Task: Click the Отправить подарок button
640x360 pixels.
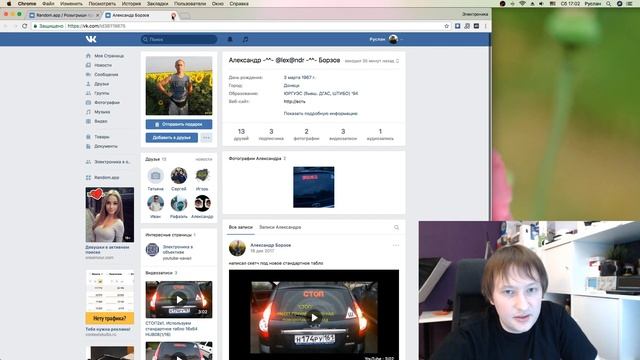Action: pos(179,124)
